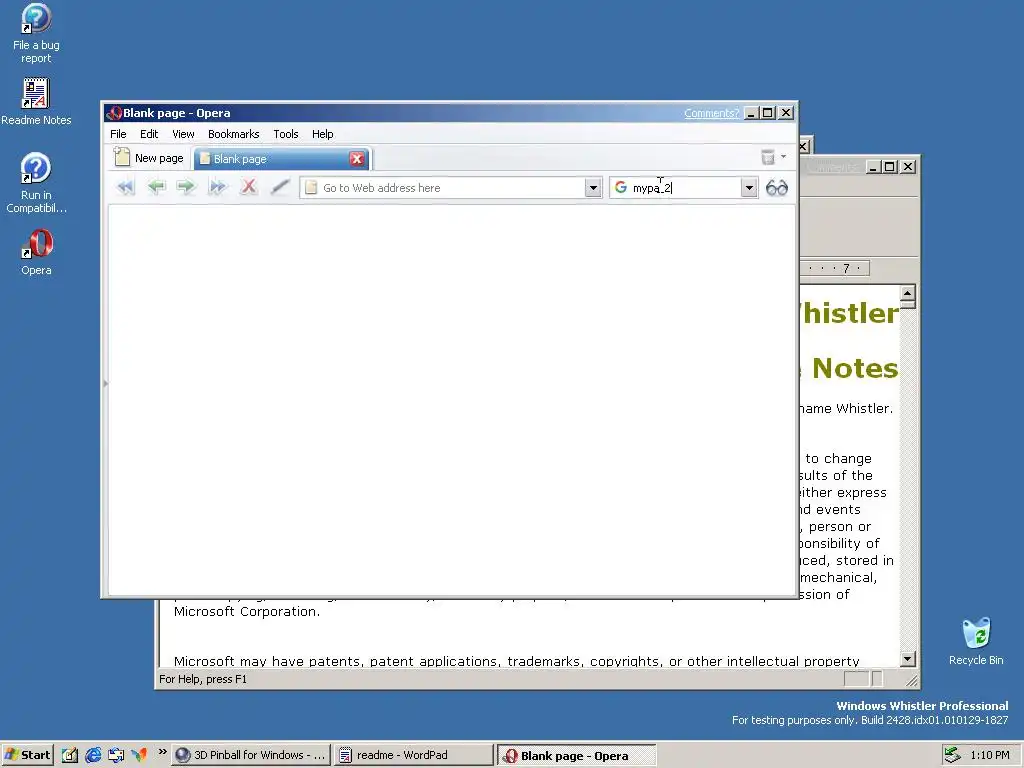This screenshot has width=1024, height=768.
Task: Click the search field containing mypa_2
Action: [683, 188]
